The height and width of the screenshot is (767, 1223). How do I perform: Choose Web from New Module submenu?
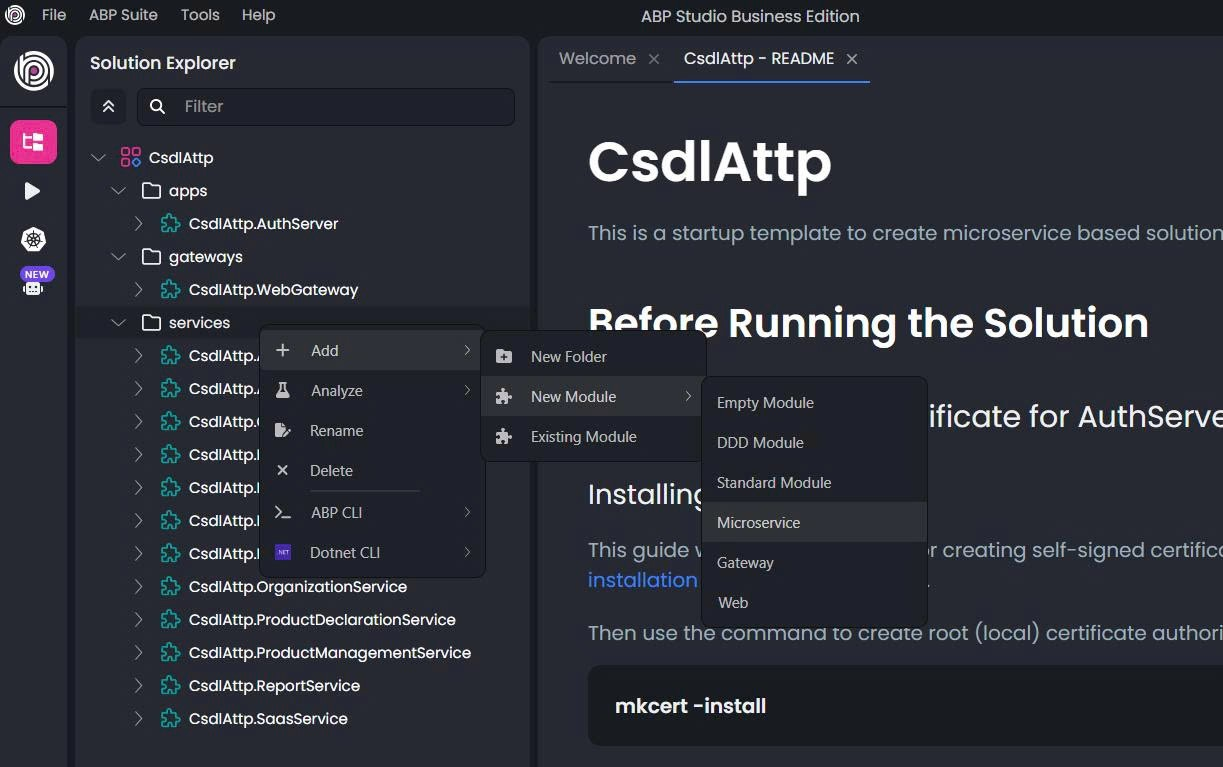tap(815, 602)
